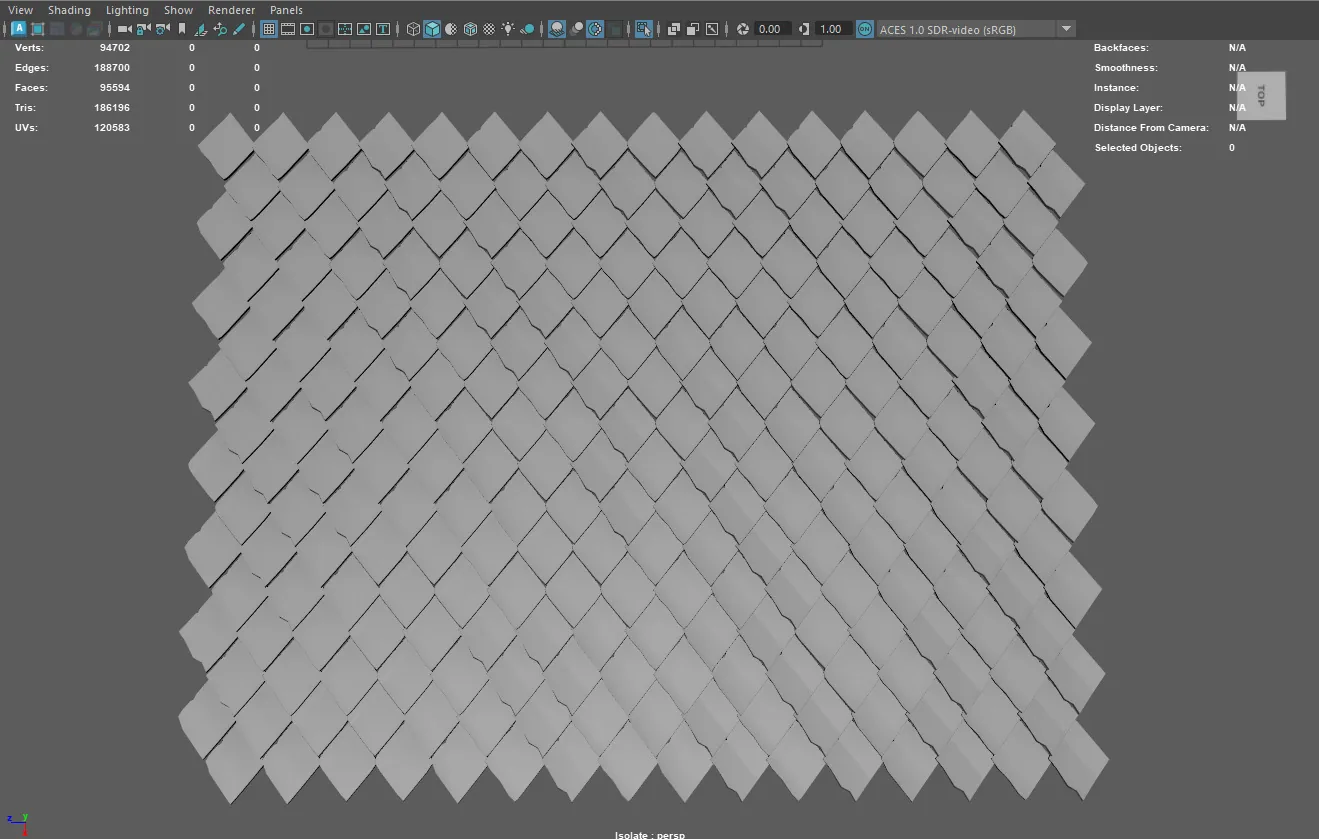Toggle the viewport Grid display
1319x839 pixels.
click(x=269, y=29)
